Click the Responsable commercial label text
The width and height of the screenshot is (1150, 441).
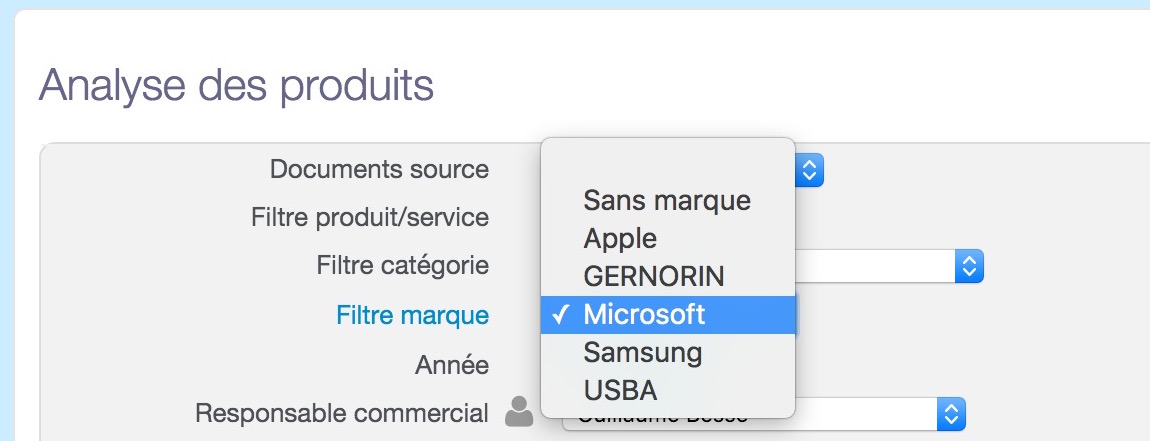click(342, 413)
